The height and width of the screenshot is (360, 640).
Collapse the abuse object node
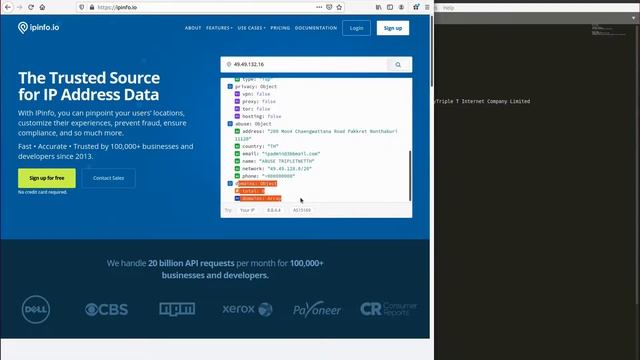[x=230, y=124]
